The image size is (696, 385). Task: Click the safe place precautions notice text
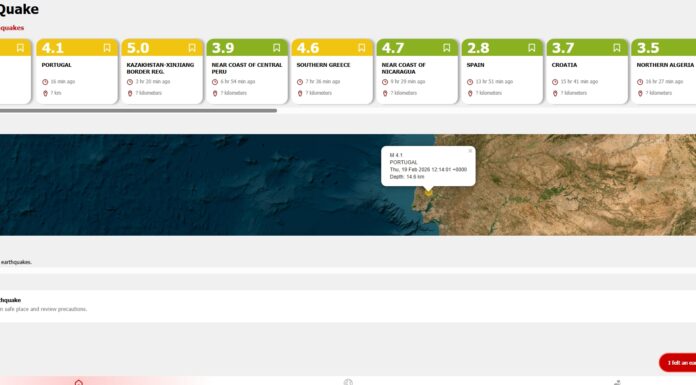coord(44,309)
